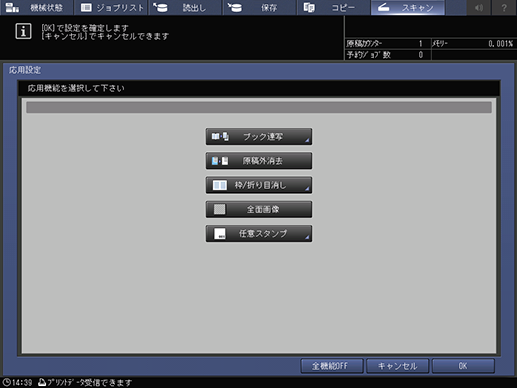Select the スキャン scan tab
The image size is (517, 388).
(x=408, y=7)
